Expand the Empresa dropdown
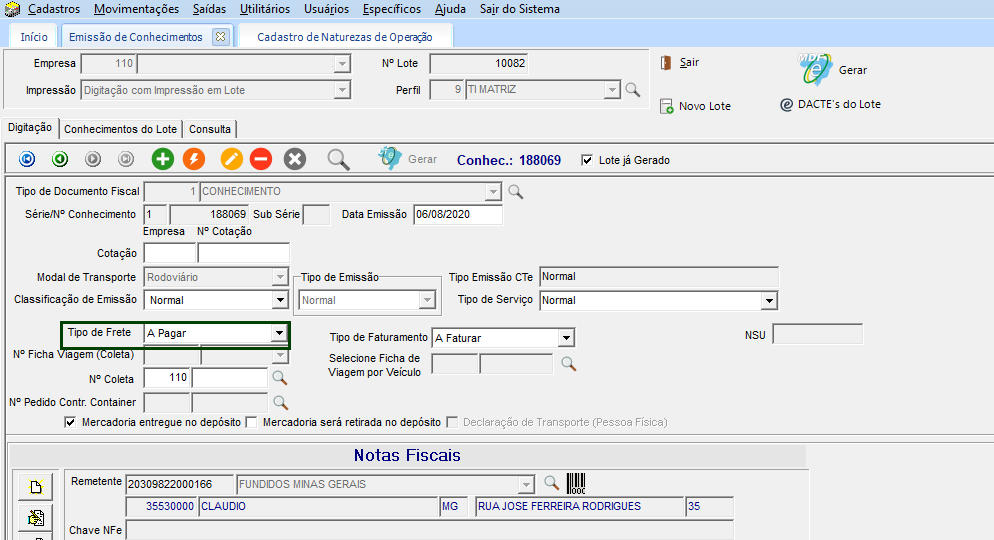 click(x=342, y=64)
